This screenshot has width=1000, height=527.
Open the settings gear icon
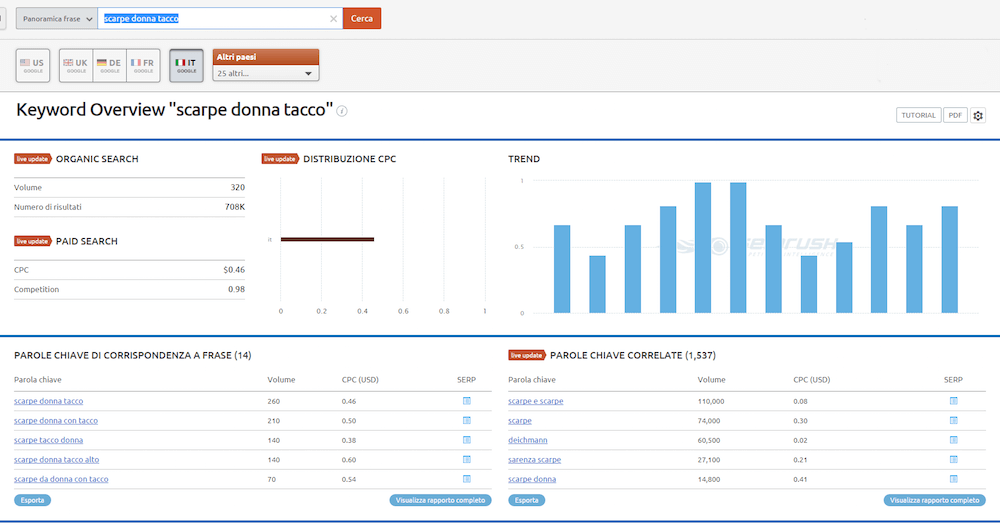point(978,115)
